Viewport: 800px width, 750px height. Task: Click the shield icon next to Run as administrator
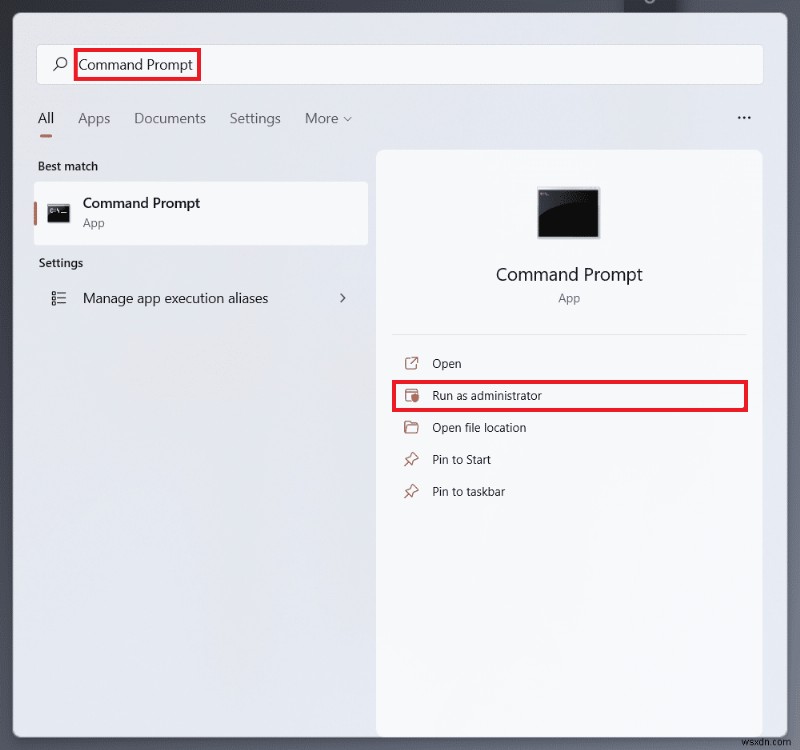point(412,395)
